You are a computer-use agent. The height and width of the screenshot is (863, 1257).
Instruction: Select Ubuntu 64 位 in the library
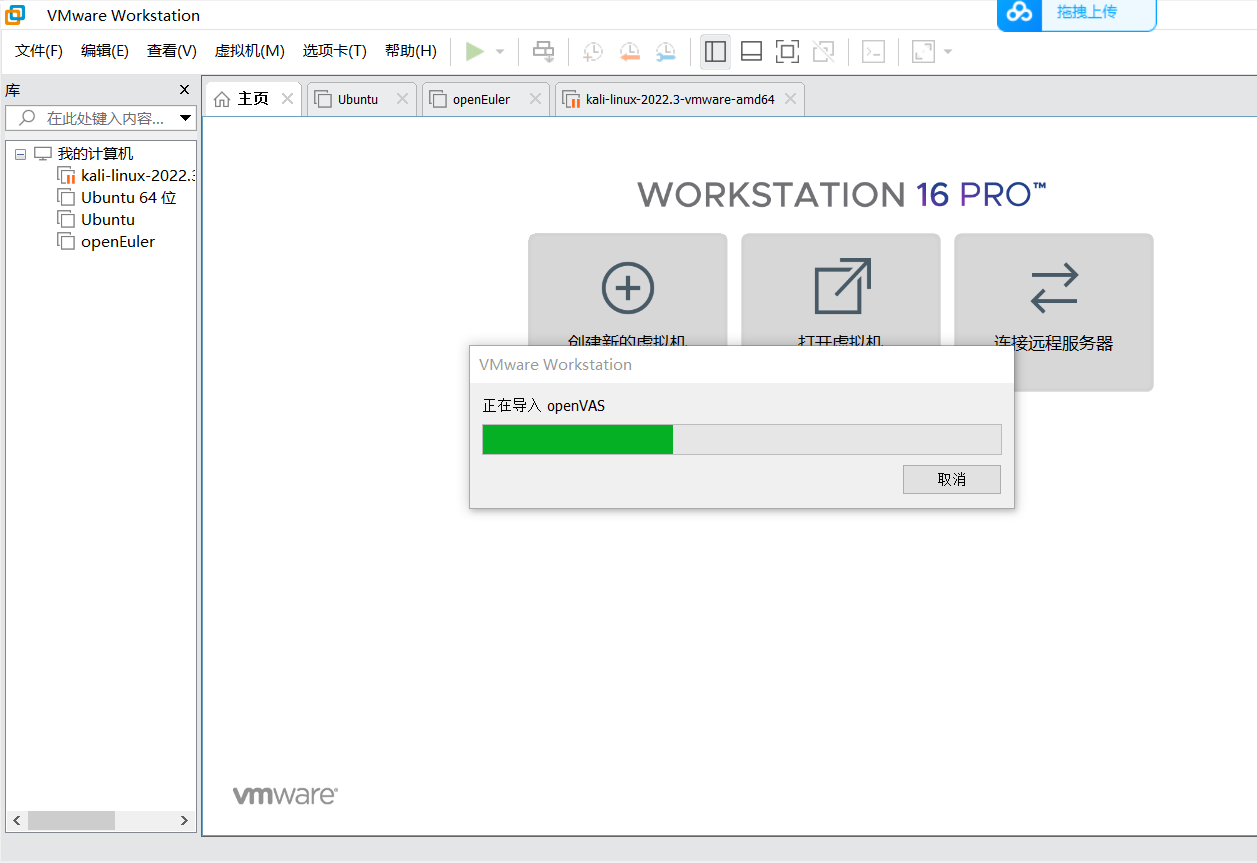(128, 198)
